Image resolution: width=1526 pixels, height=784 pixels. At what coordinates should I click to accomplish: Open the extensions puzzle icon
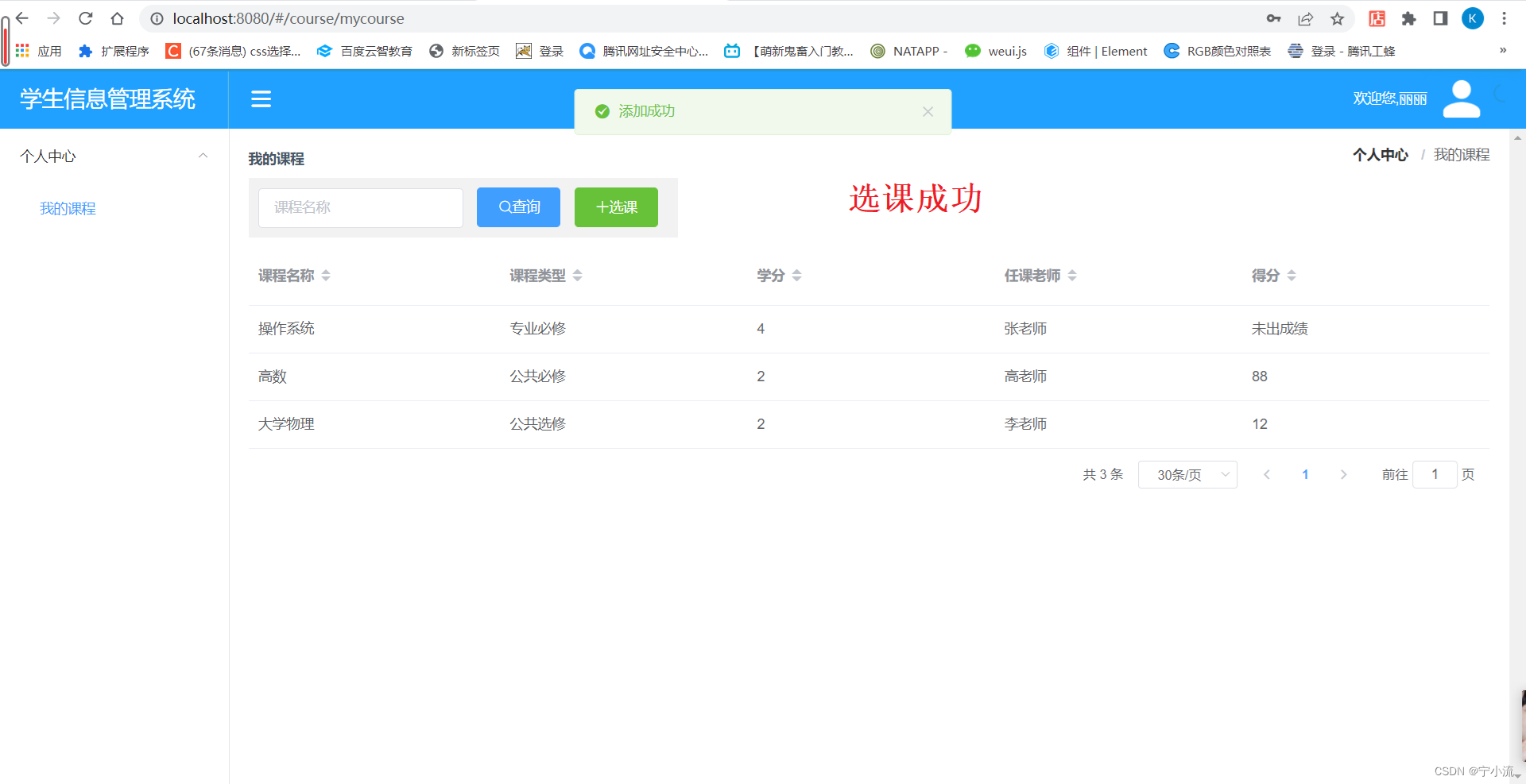[1409, 18]
